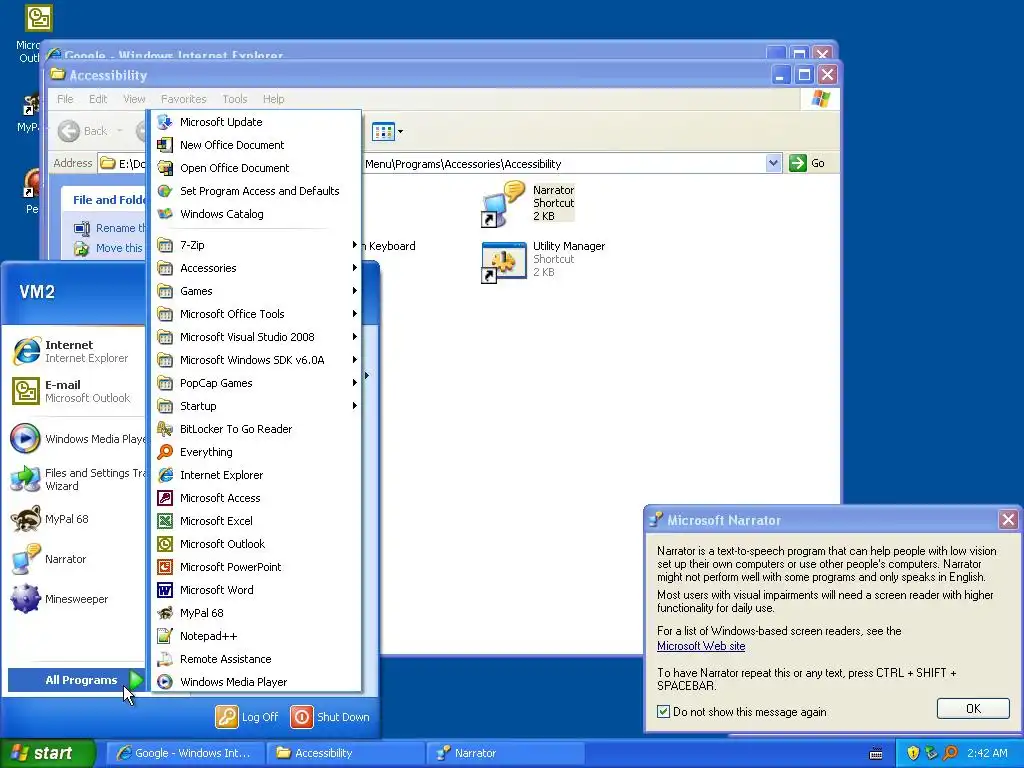Viewport: 1024px width, 768px height.
Task: Open Edit menu in Accessibility window
Action: (x=98, y=99)
